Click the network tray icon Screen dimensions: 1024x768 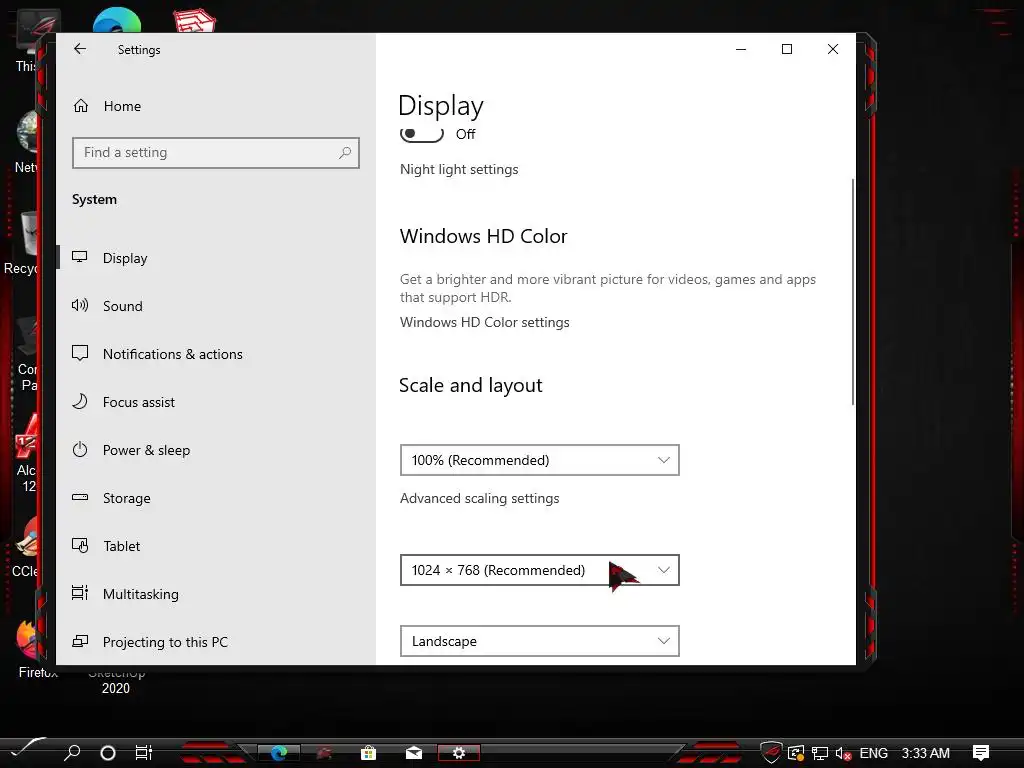coord(820,754)
